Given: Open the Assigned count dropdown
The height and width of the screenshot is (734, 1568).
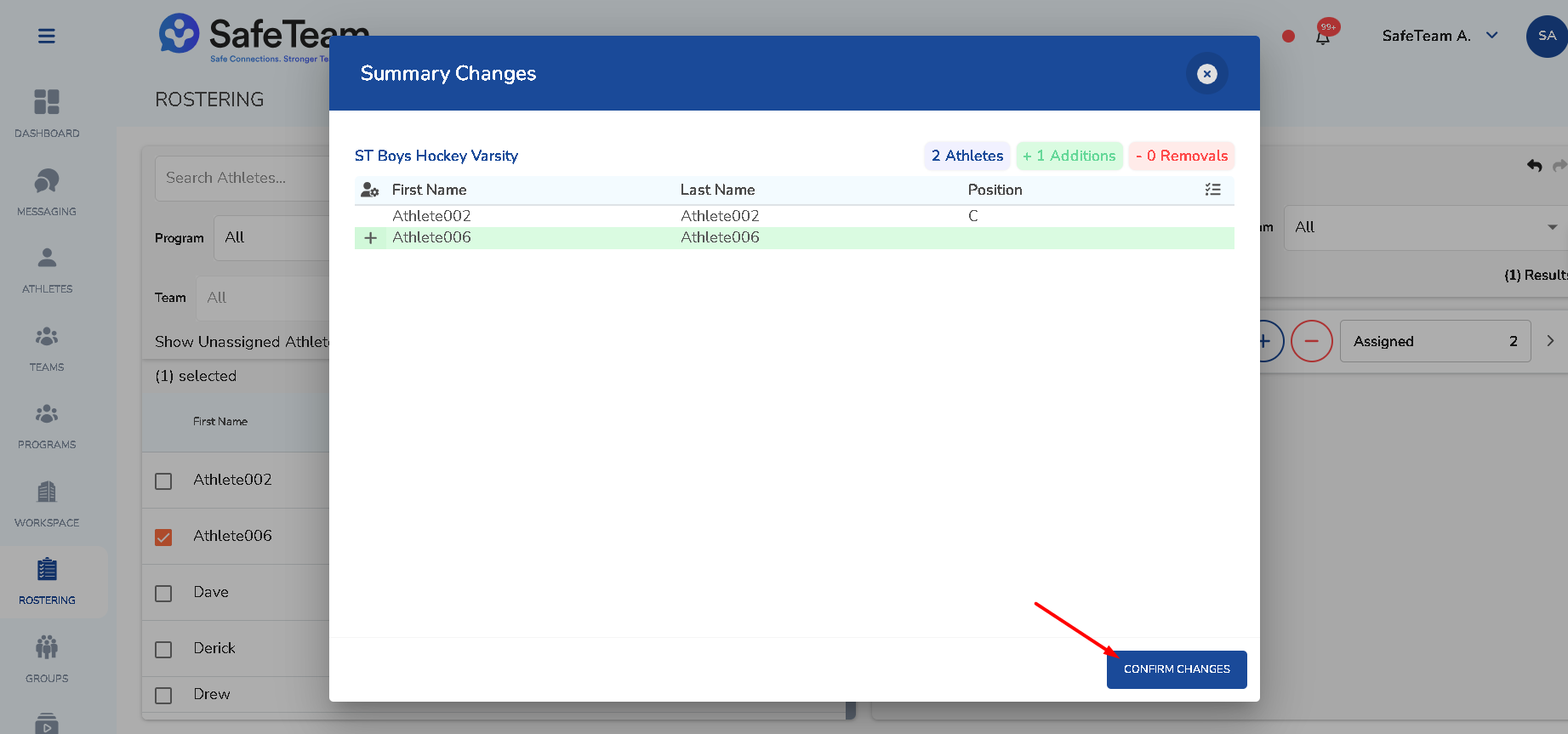Looking at the screenshot, I should pyautogui.click(x=1435, y=341).
